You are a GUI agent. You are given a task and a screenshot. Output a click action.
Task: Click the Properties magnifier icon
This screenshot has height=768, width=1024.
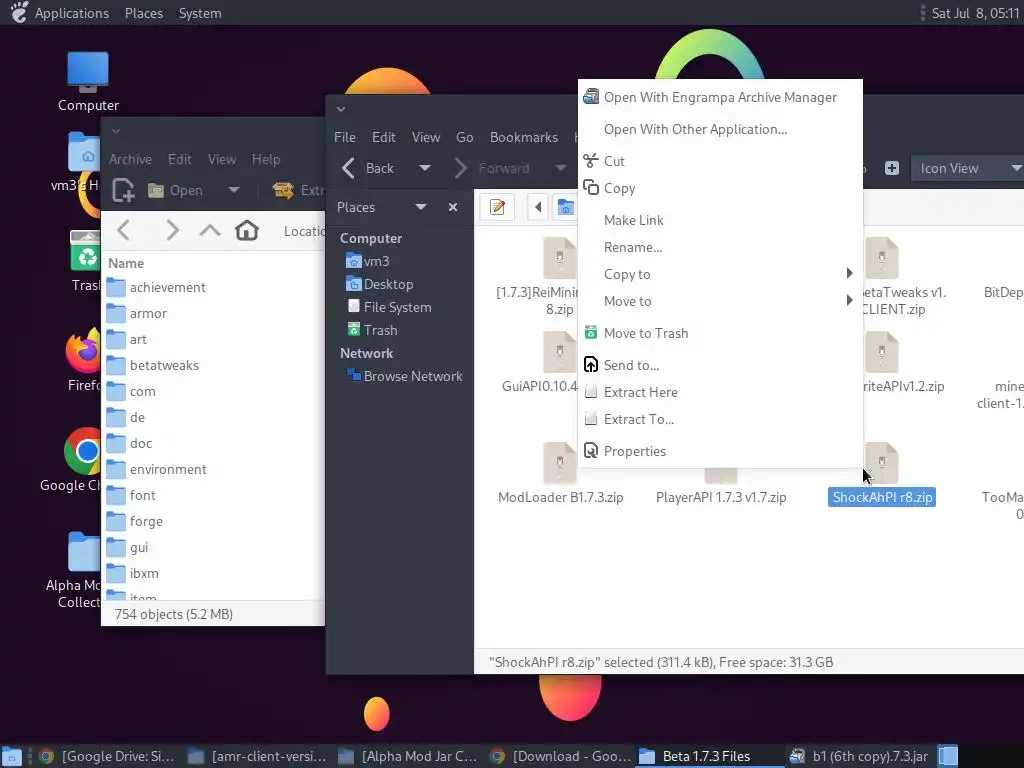coord(591,451)
